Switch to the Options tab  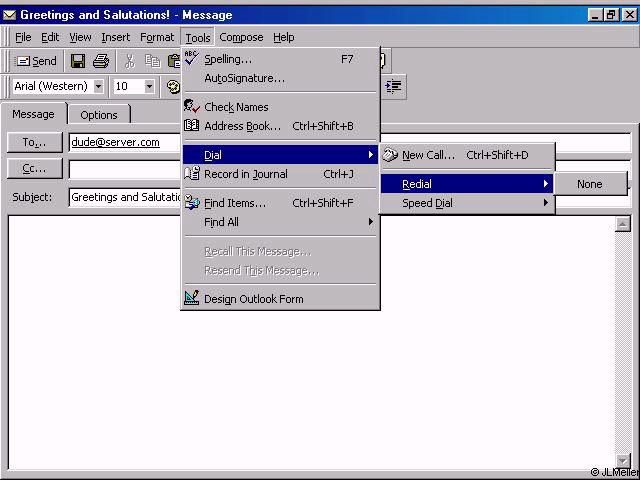pos(99,115)
